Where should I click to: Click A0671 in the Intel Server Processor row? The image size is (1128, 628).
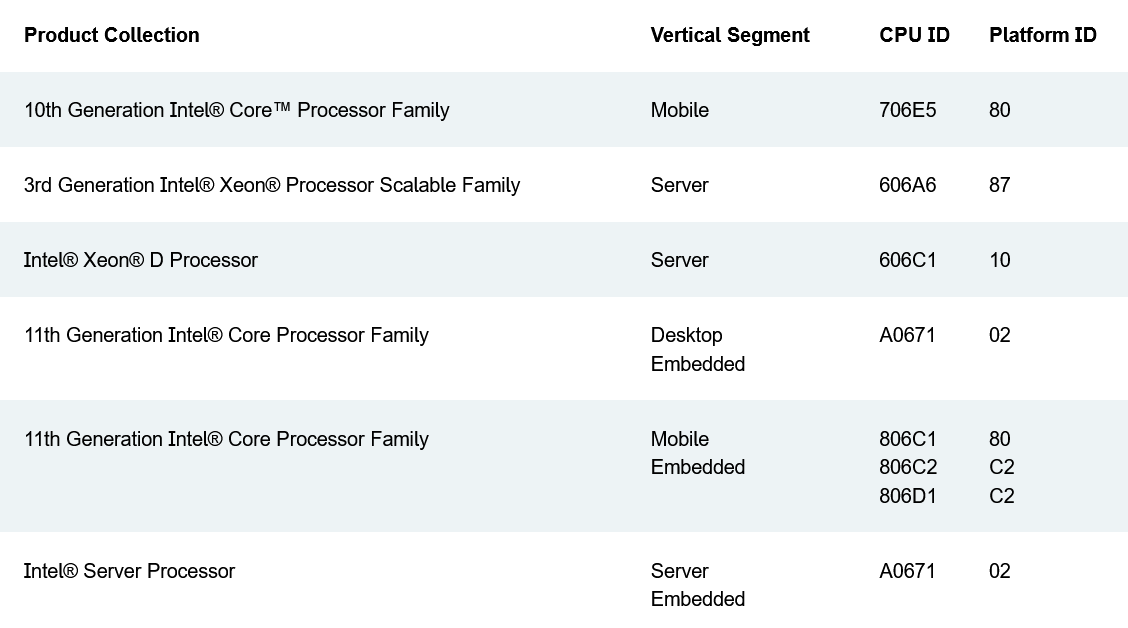point(907,571)
